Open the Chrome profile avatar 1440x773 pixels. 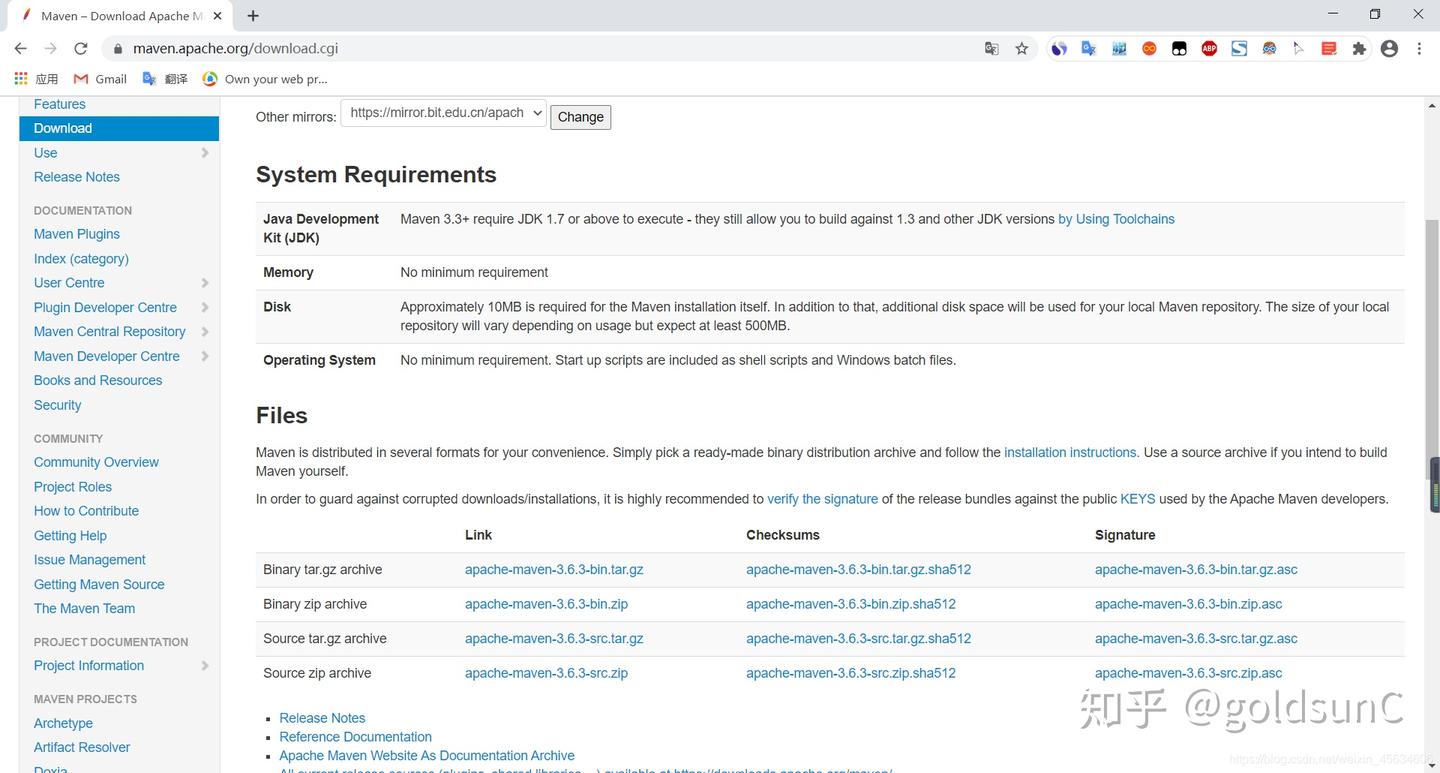(1389, 48)
